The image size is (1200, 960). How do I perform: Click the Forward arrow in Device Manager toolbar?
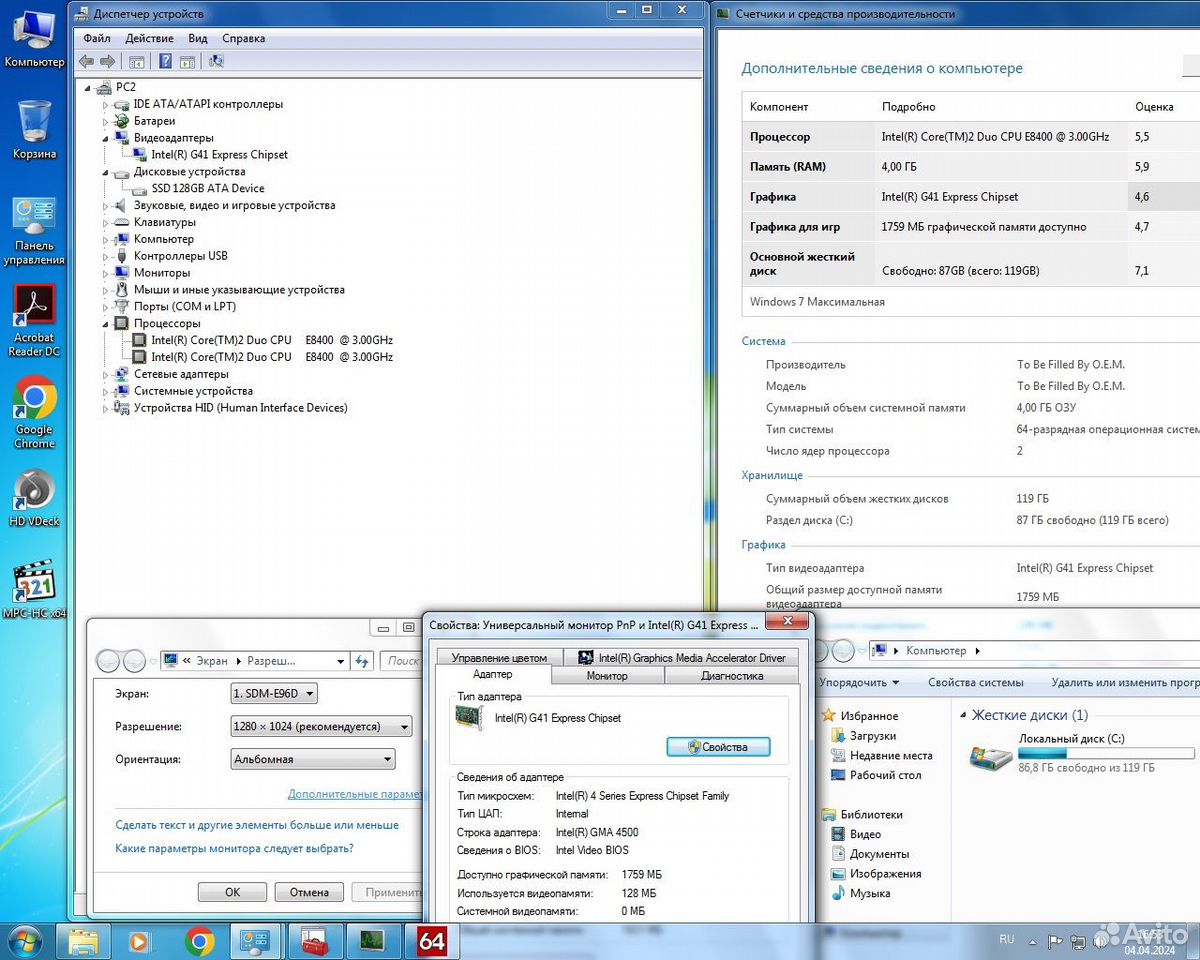(x=107, y=61)
